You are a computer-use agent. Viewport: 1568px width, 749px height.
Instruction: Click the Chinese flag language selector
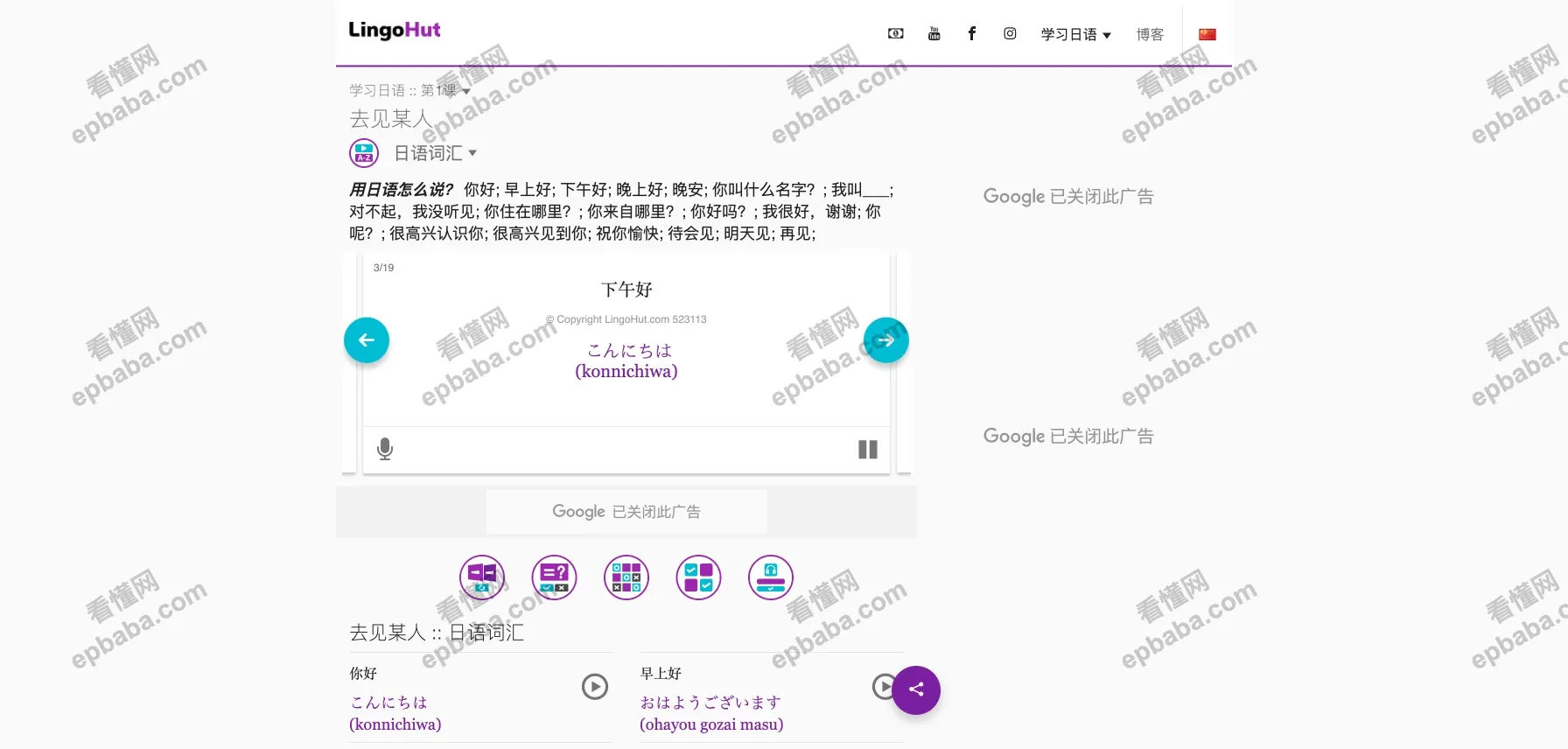[x=1207, y=34]
